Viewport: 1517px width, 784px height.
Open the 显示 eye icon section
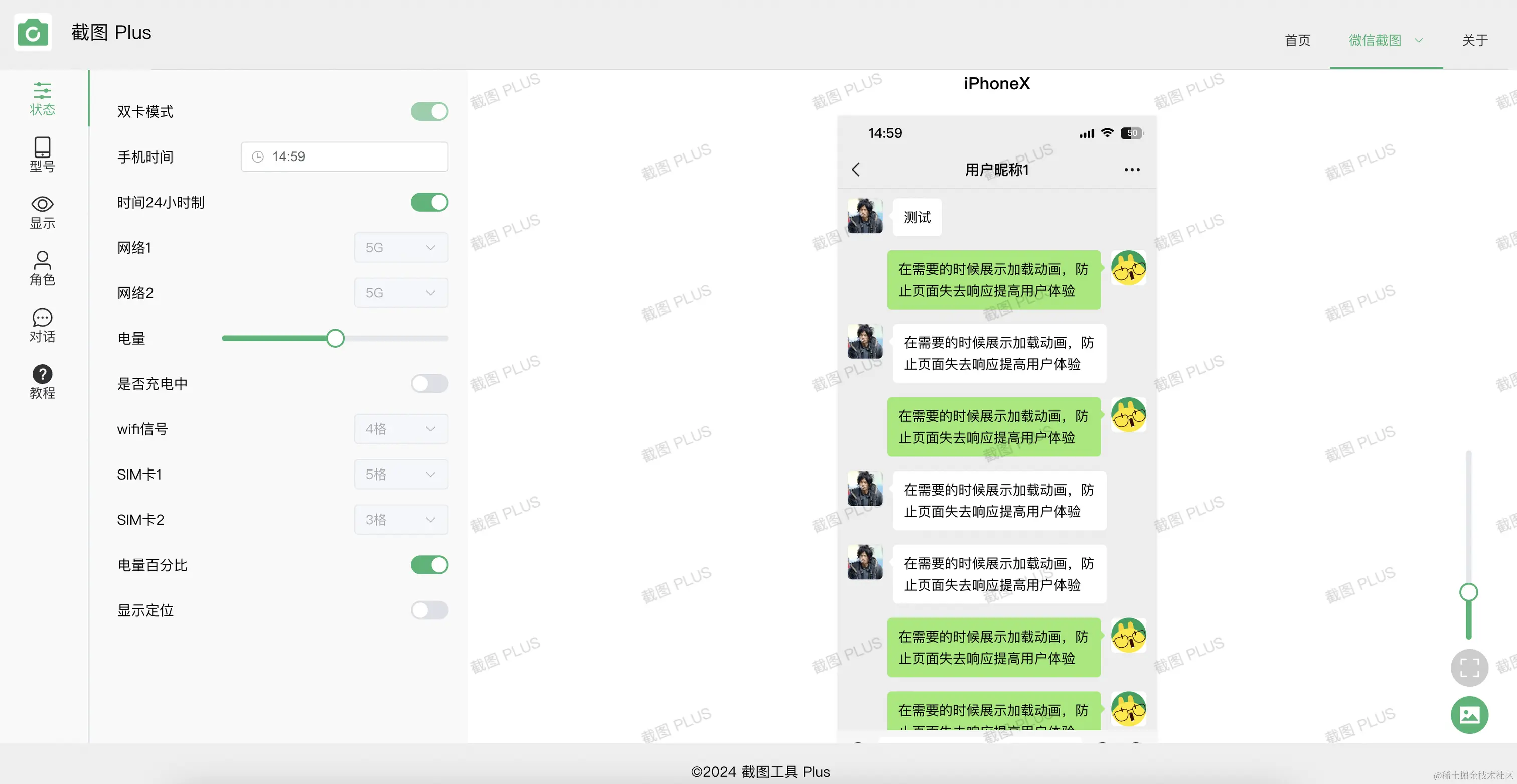coord(43,212)
